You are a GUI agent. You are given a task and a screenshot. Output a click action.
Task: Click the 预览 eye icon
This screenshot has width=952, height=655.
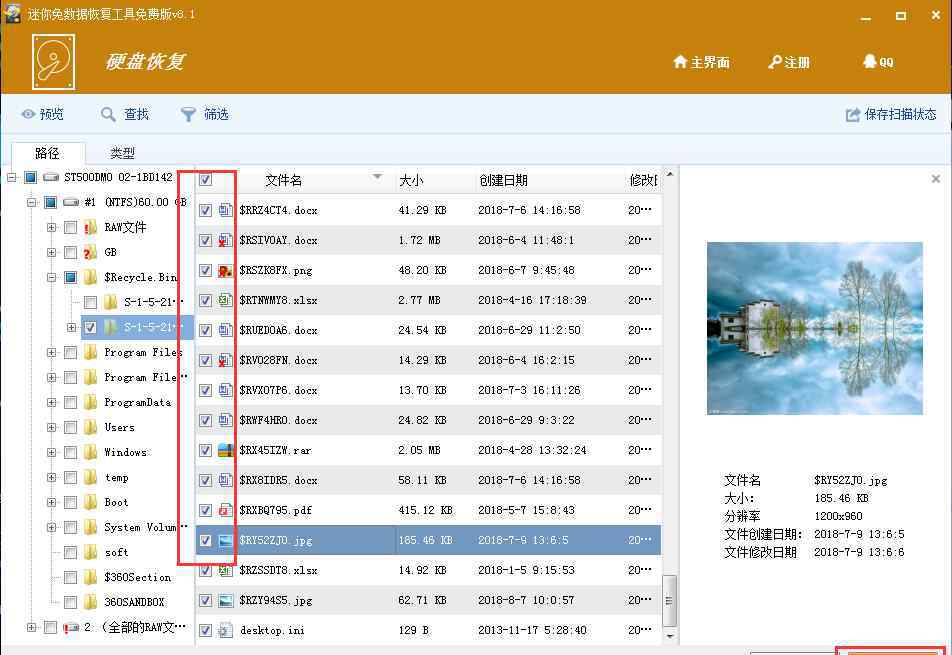[28, 114]
